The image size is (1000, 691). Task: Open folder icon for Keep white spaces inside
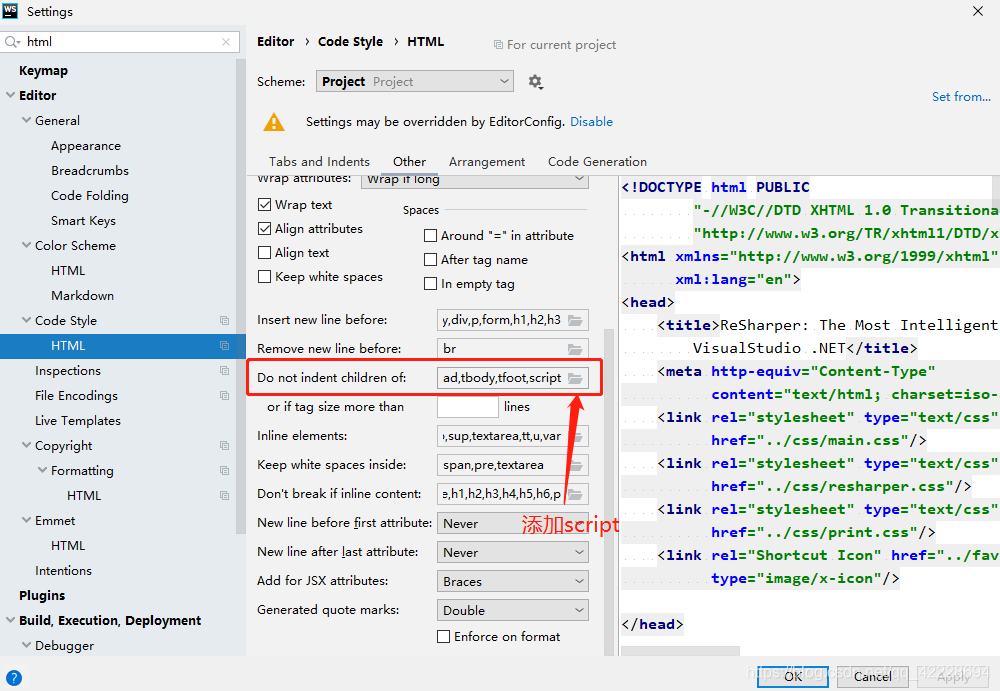pos(577,465)
